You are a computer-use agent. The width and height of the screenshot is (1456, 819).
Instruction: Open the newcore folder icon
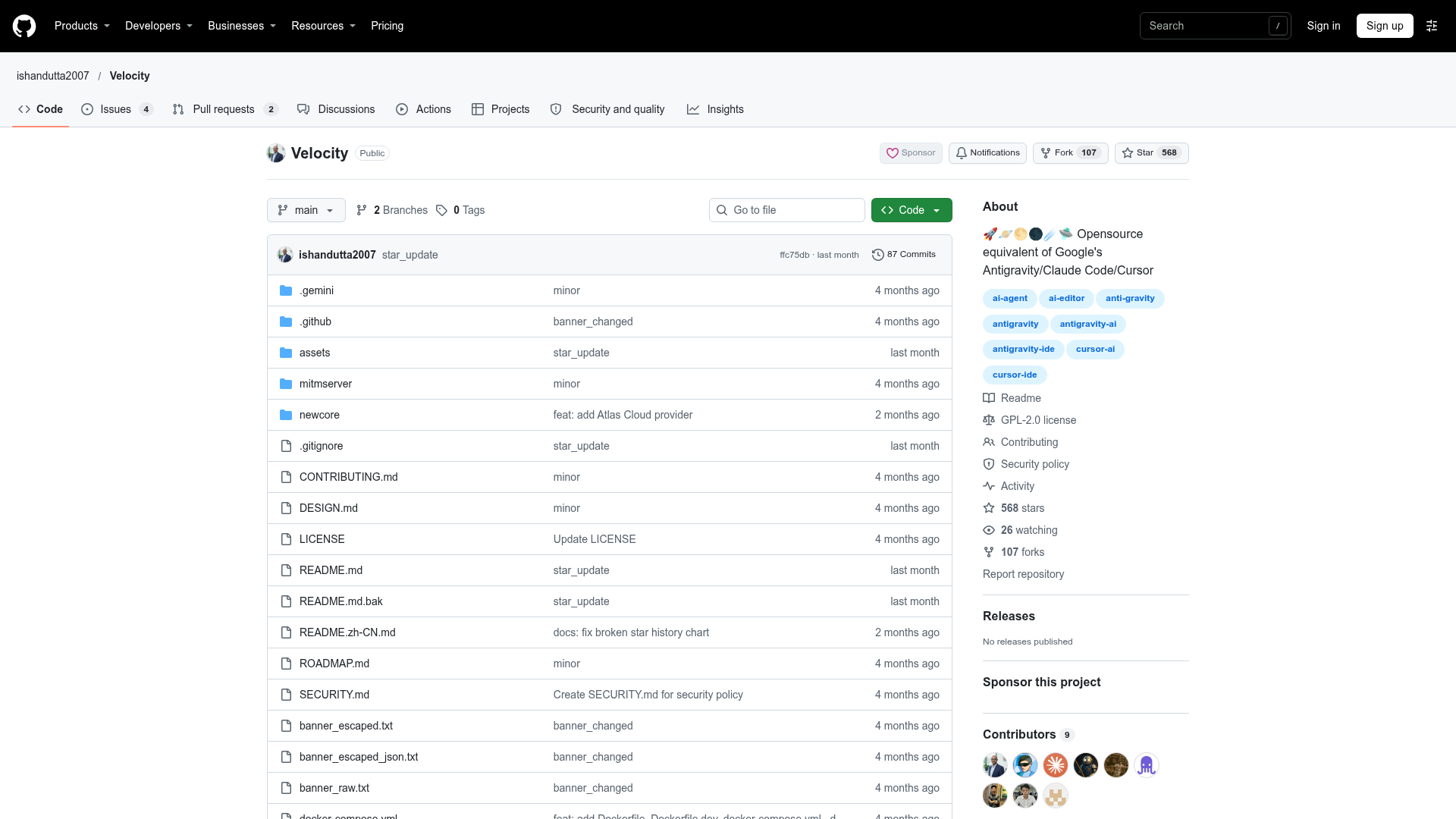286,415
